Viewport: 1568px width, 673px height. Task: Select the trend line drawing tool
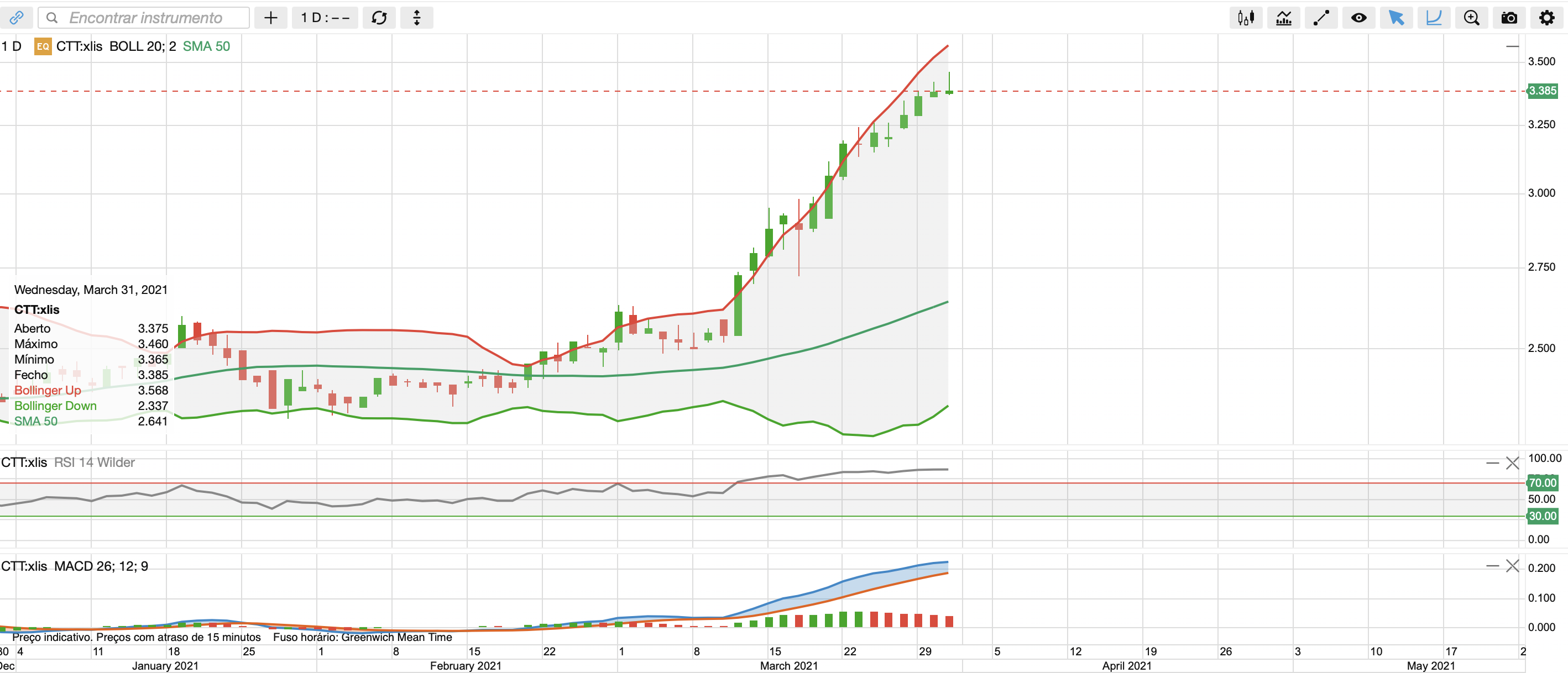(1321, 18)
